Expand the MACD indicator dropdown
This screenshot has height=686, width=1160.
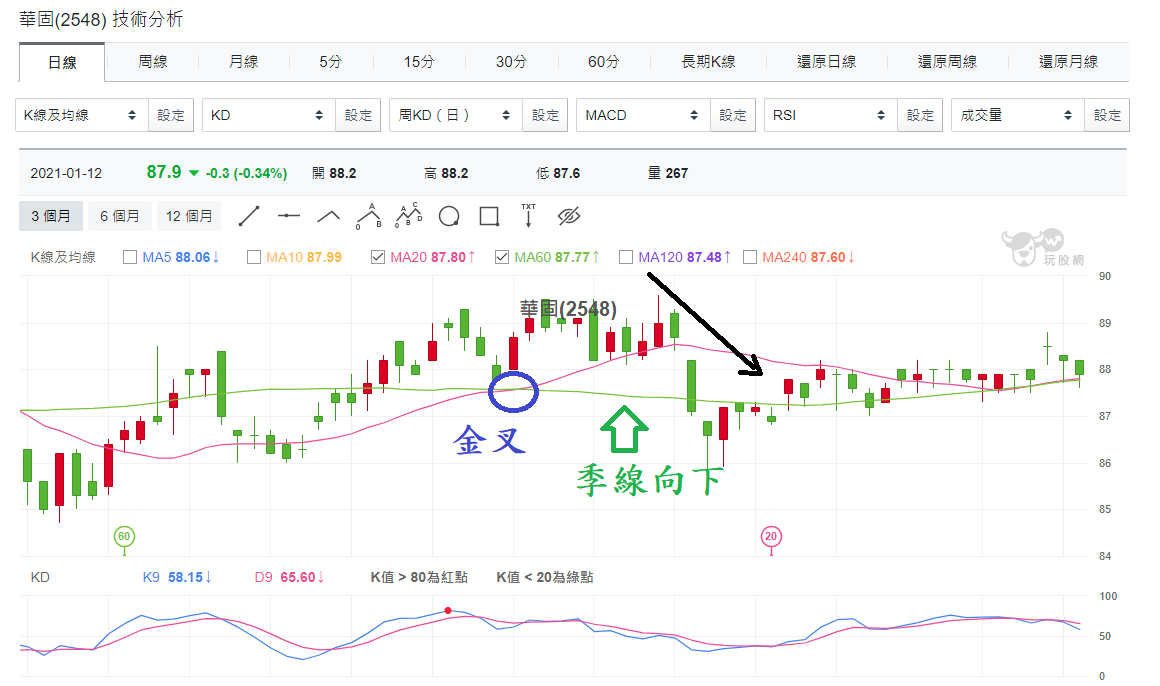click(643, 115)
